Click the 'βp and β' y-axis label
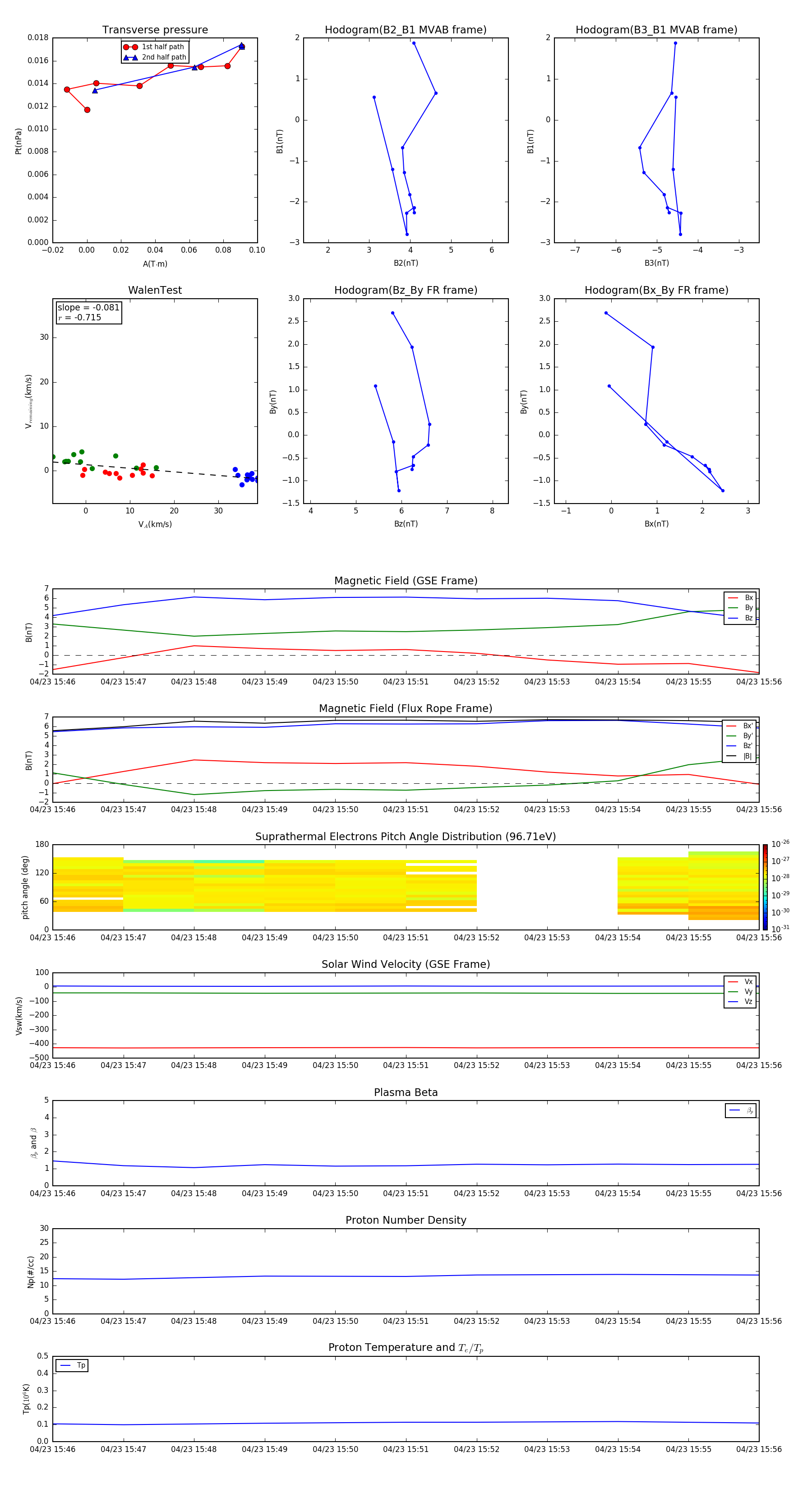The image size is (812, 1489). pos(33,1143)
